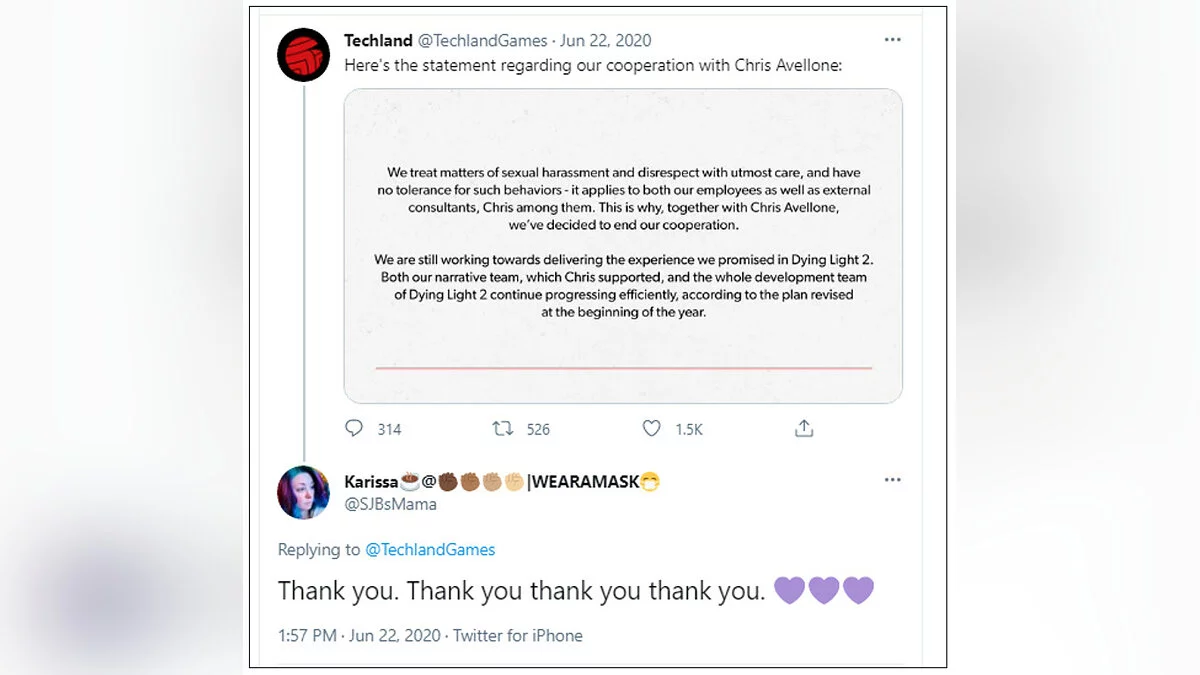Open the more options menu on Techland's tweet
The height and width of the screenshot is (675, 1200).
tap(892, 41)
